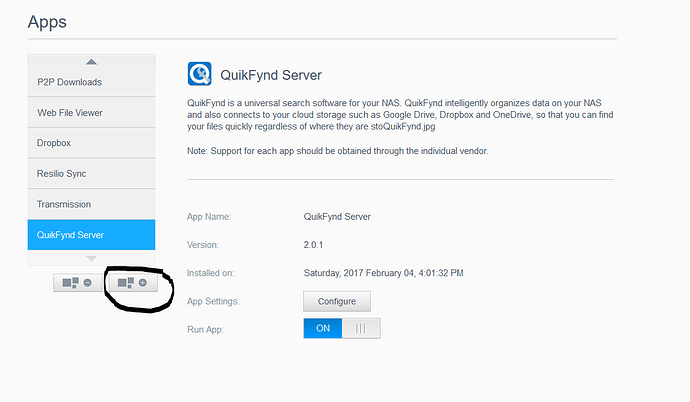Click the App Name value QuikFynd Server
The height and width of the screenshot is (402, 690).
pos(337,217)
